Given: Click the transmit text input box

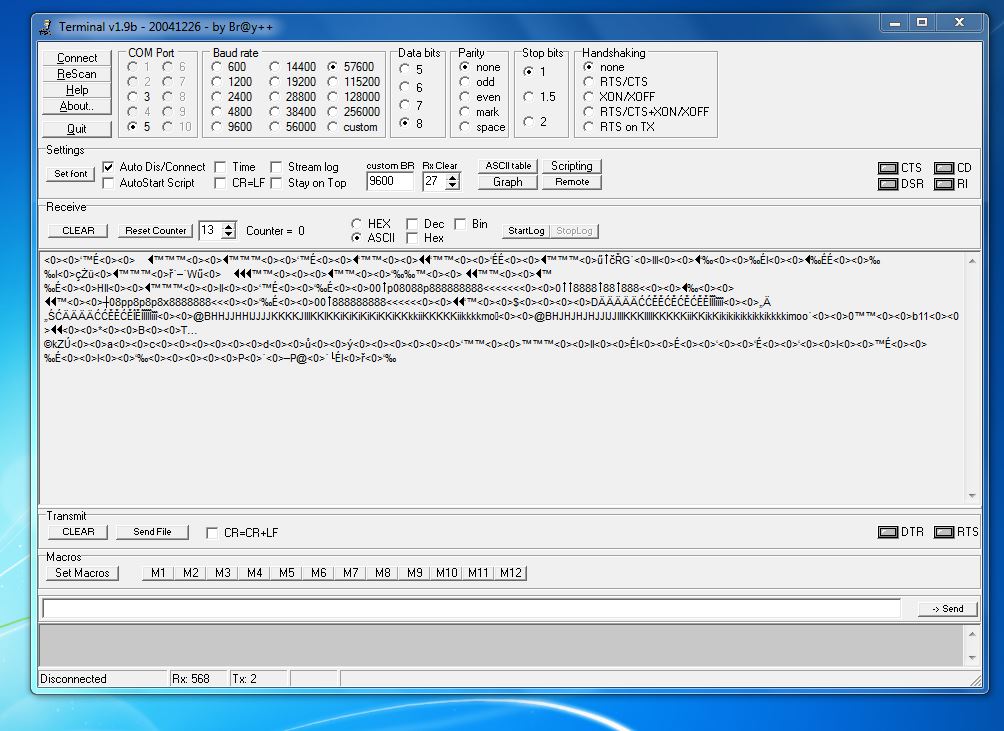Looking at the screenshot, I should click(x=471, y=608).
